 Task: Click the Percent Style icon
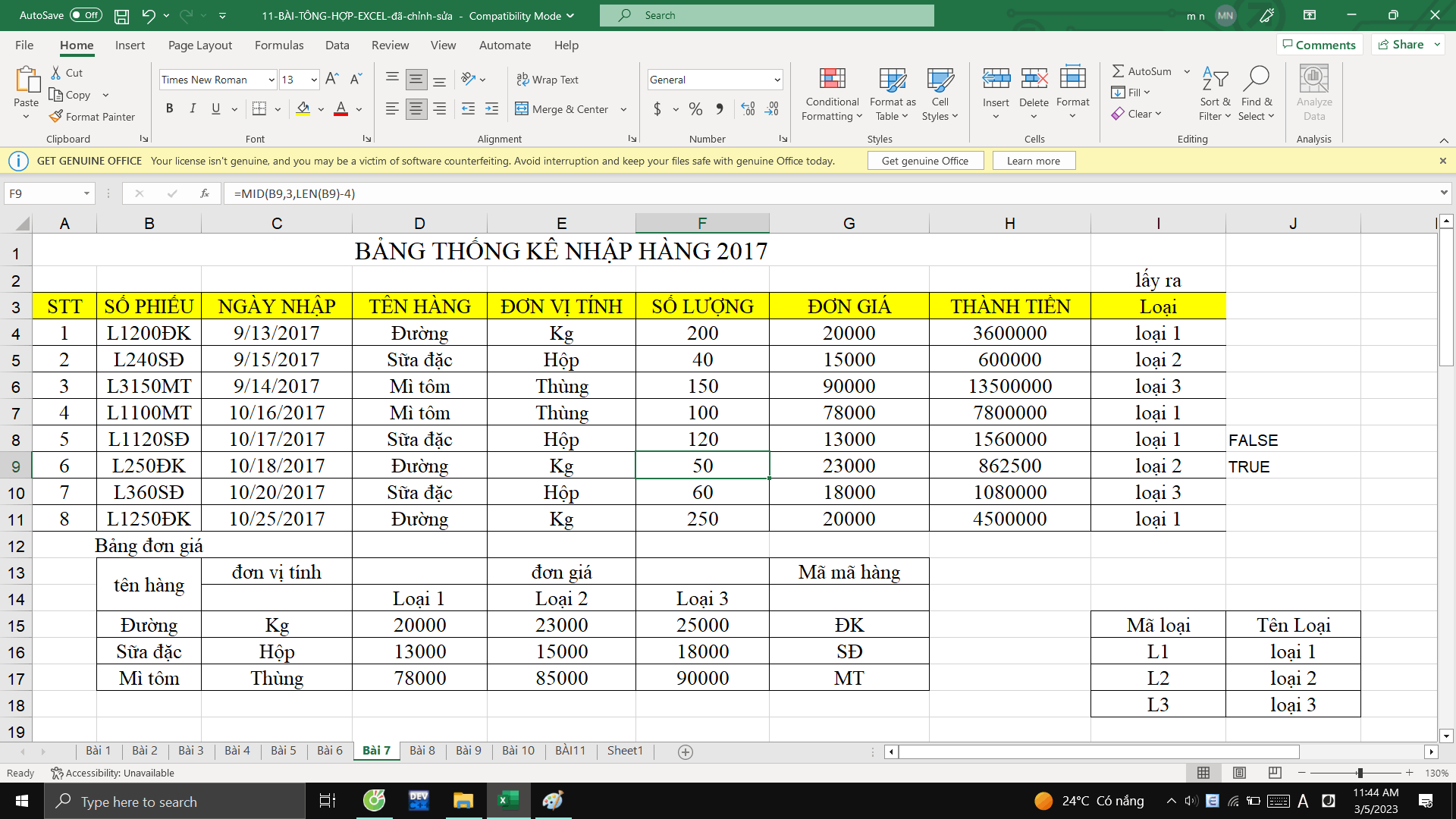[x=695, y=109]
